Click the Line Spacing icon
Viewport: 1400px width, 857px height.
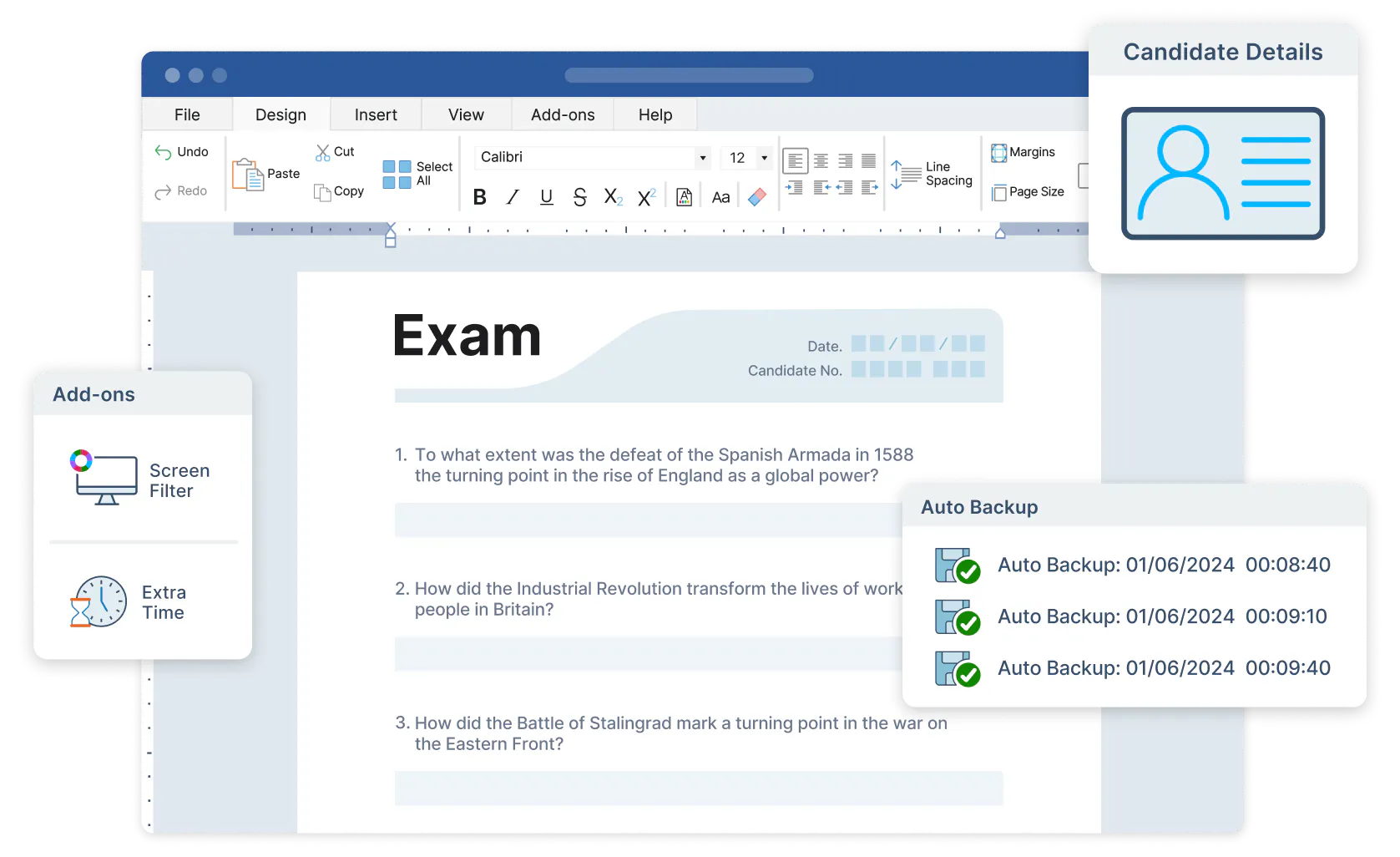tap(906, 173)
